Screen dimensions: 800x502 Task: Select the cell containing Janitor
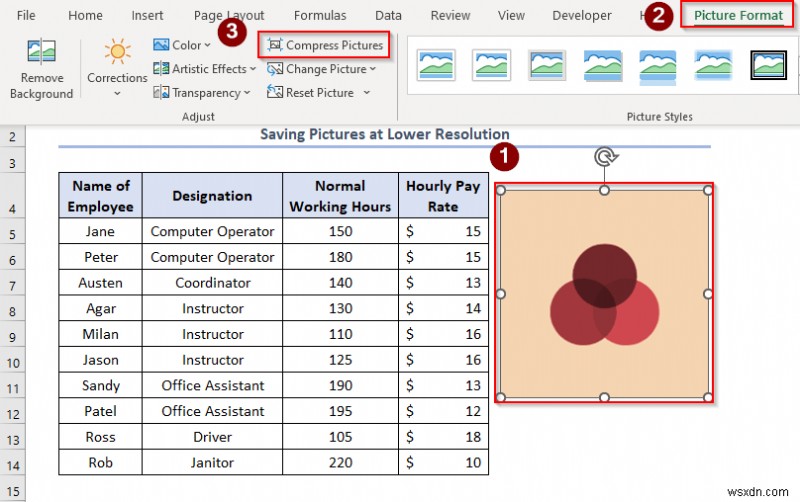(x=212, y=462)
